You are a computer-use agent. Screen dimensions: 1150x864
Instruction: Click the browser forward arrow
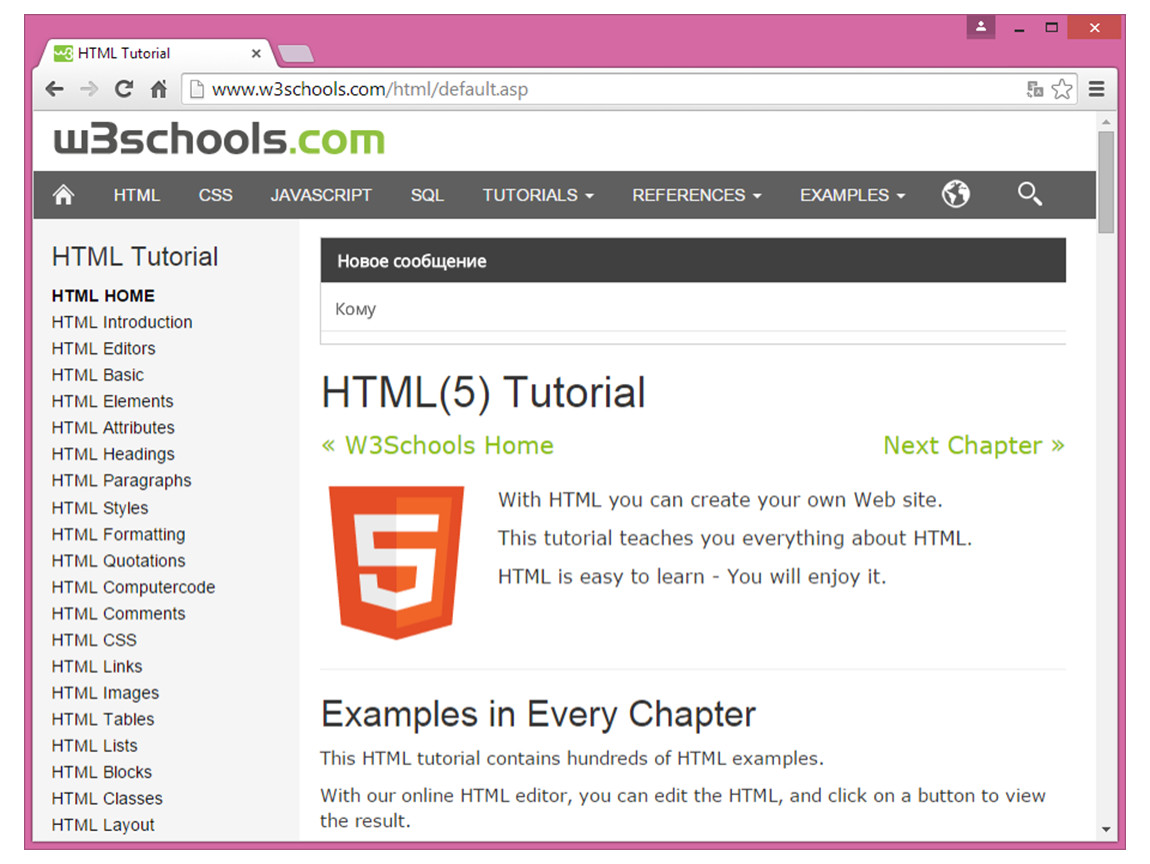coord(89,89)
